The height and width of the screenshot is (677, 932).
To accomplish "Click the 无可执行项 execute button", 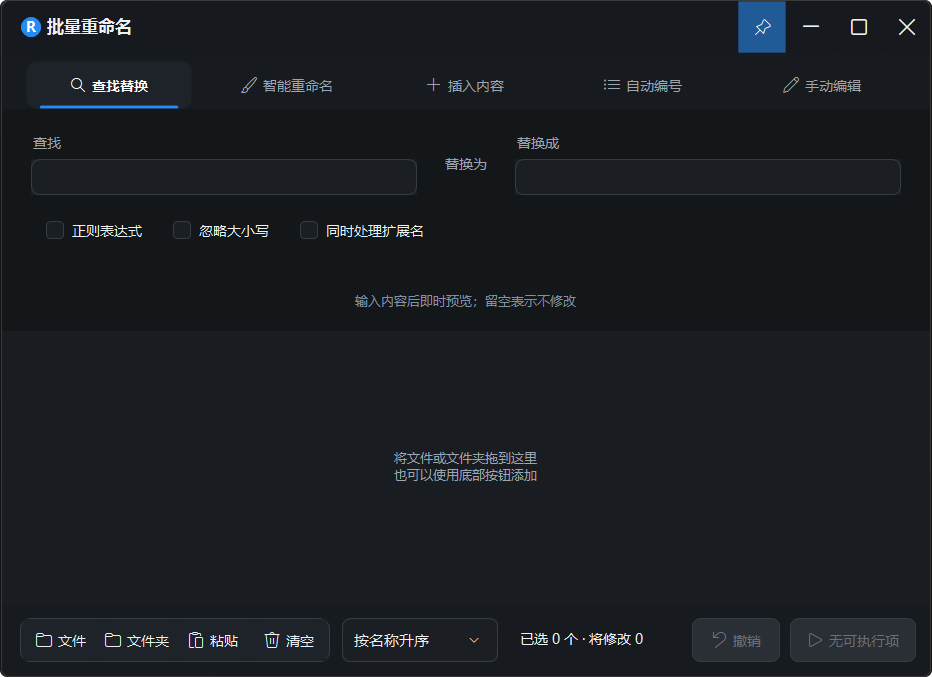I will 853,640.
